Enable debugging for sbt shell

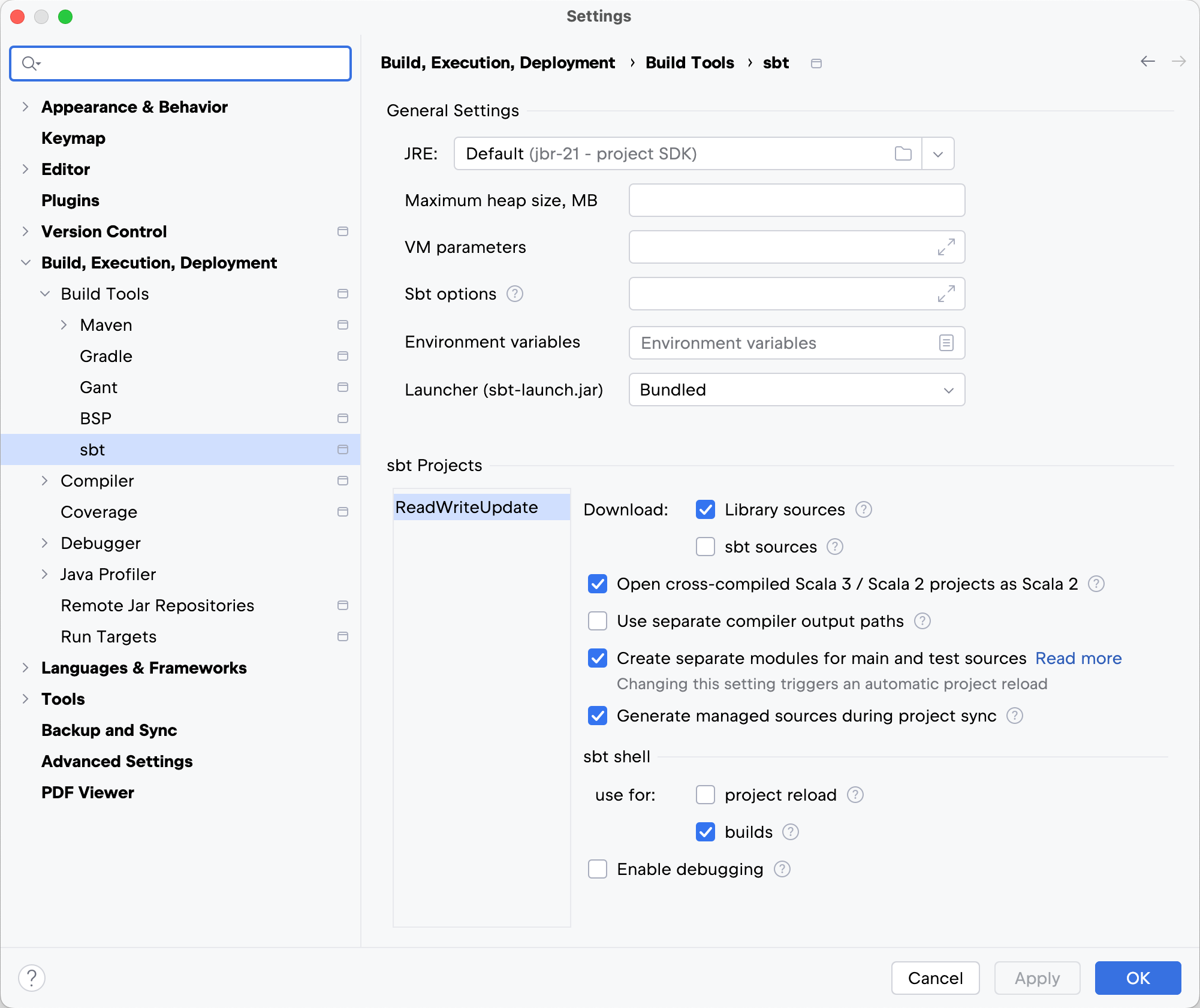point(597,869)
